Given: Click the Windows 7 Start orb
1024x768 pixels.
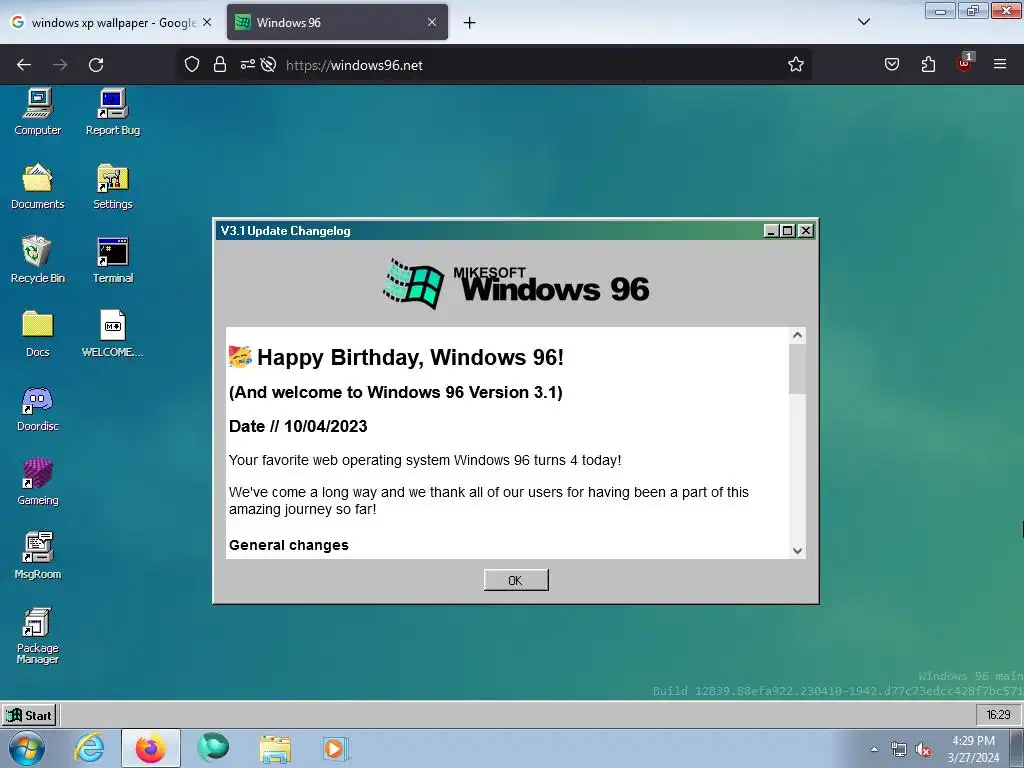Looking at the screenshot, I should pyautogui.click(x=27, y=748).
